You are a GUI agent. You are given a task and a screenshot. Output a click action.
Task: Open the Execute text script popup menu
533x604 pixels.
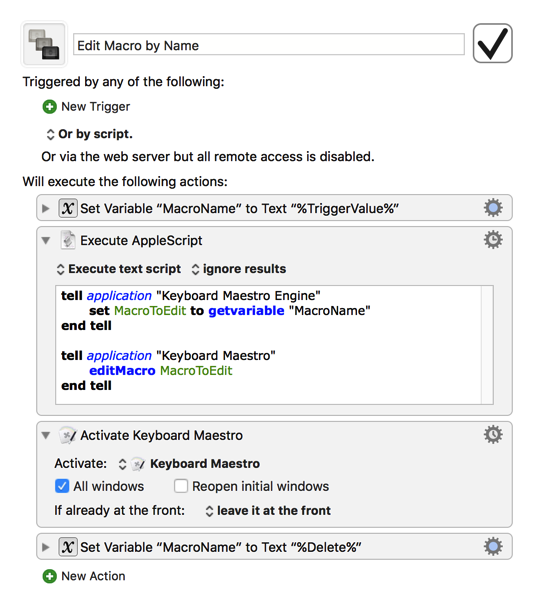[119, 269]
